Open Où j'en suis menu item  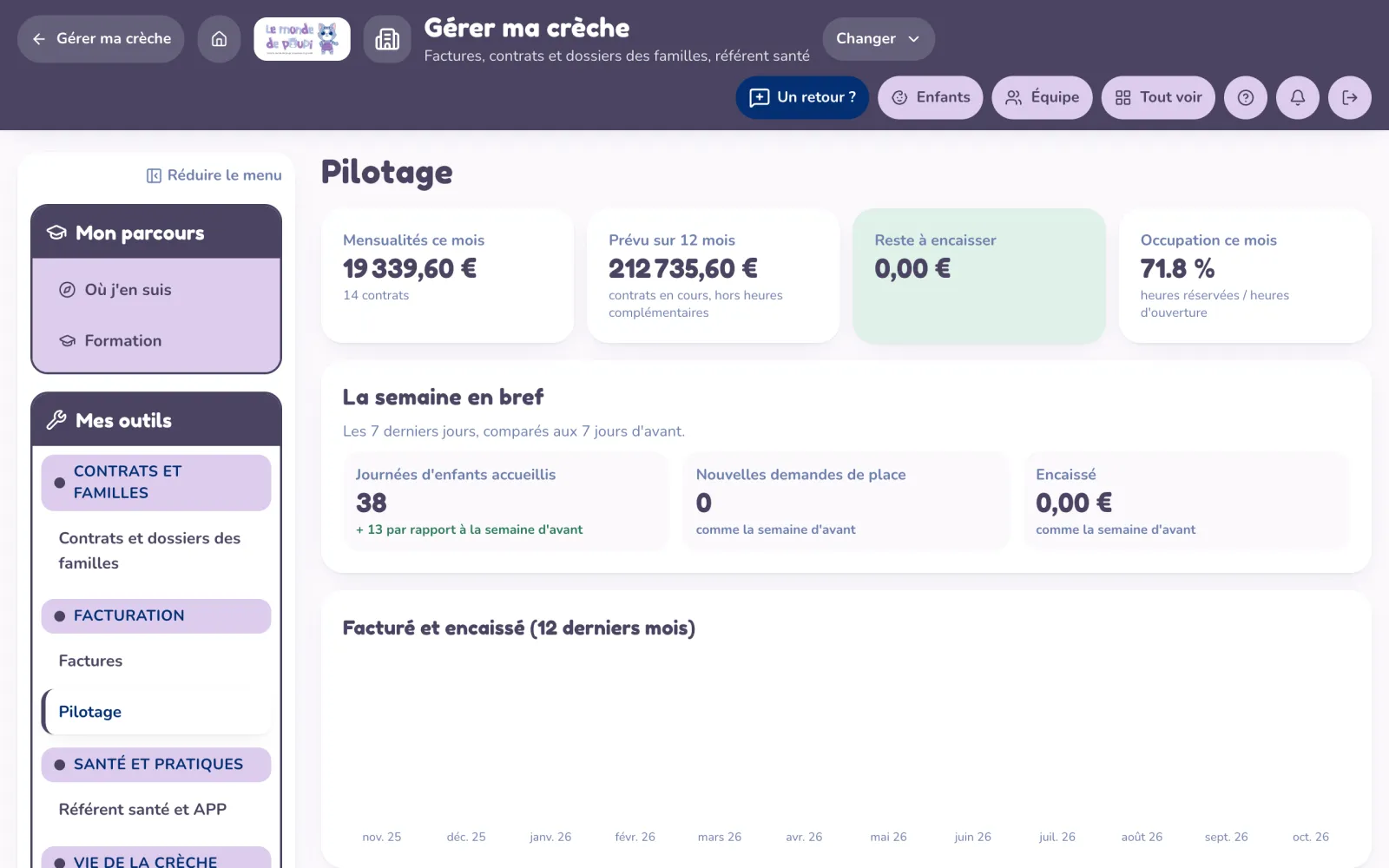click(156, 290)
